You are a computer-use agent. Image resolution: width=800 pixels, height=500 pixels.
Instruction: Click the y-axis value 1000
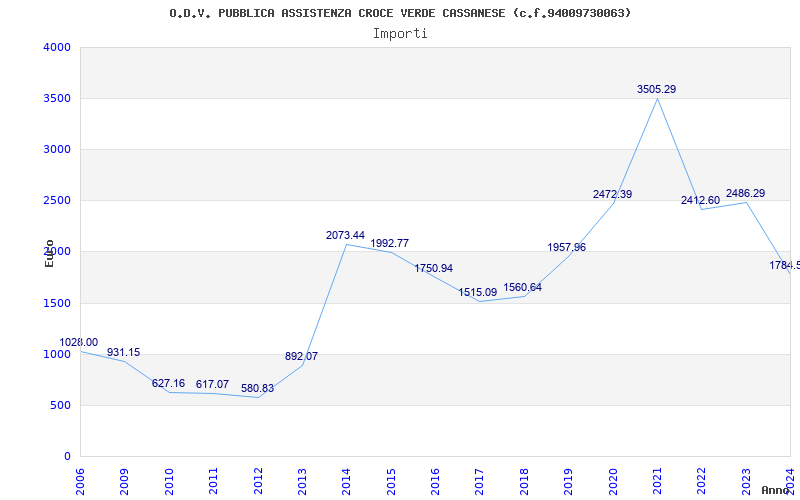click(x=57, y=355)
